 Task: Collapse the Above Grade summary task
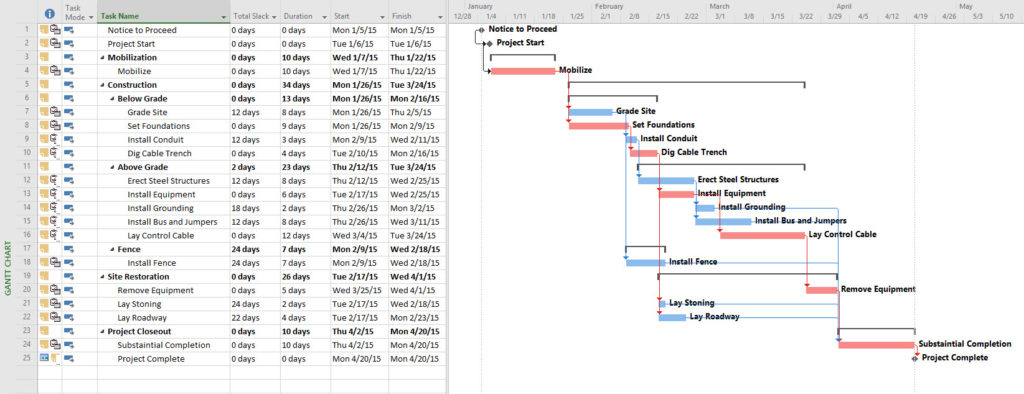[112, 167]
